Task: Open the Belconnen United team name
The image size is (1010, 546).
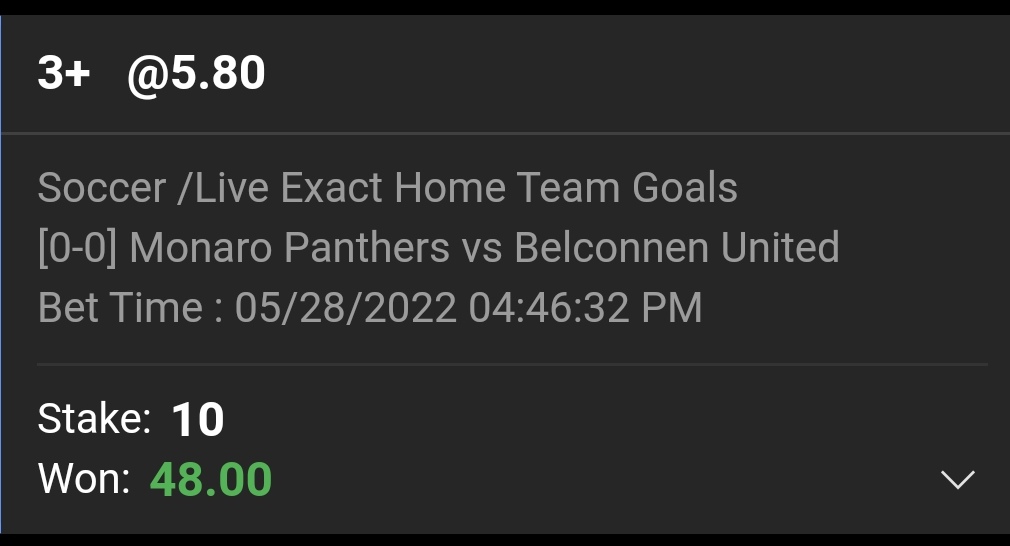Action: tap(676, 248)
